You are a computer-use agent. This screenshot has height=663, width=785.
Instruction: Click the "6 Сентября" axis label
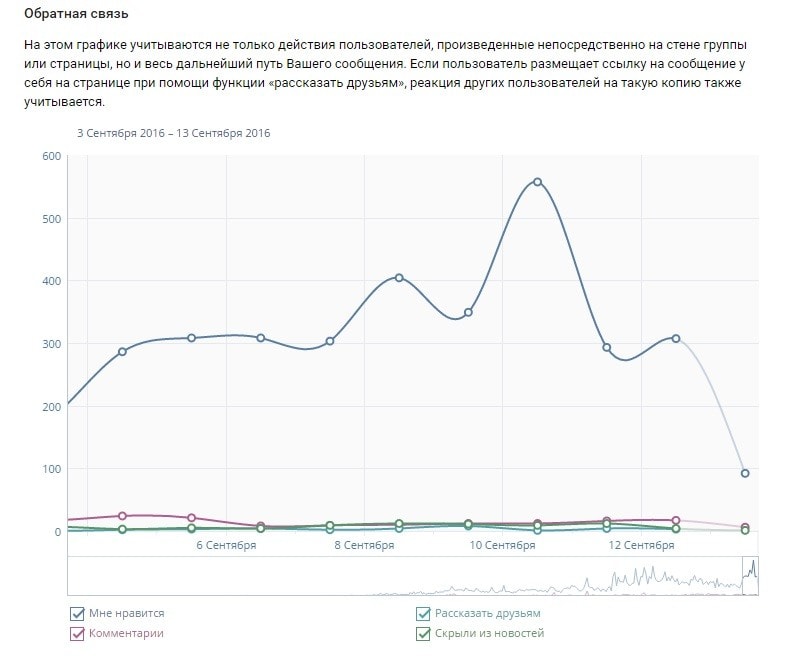[x=226, y=545]
